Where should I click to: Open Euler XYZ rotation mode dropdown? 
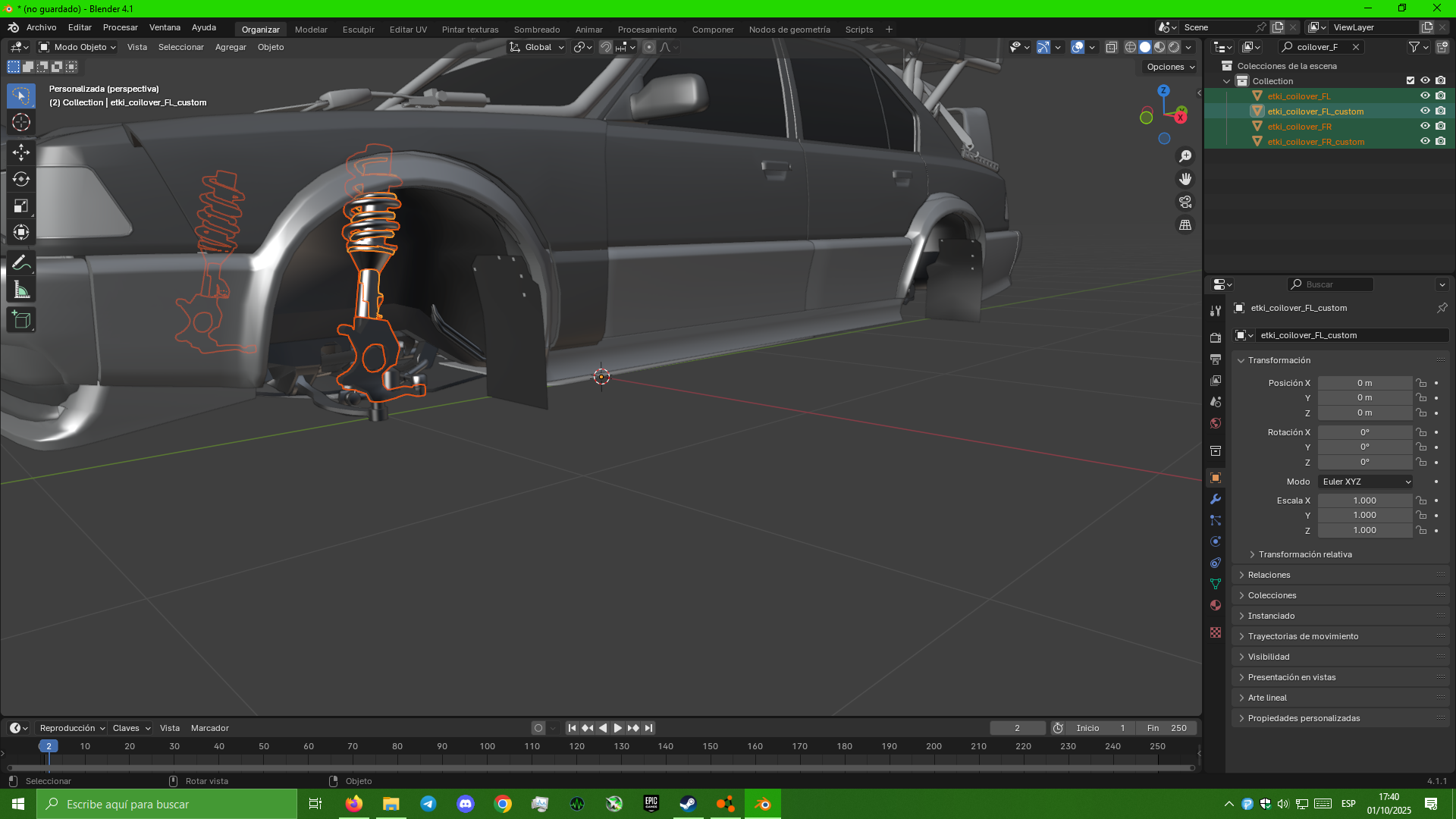[1366, 482]
